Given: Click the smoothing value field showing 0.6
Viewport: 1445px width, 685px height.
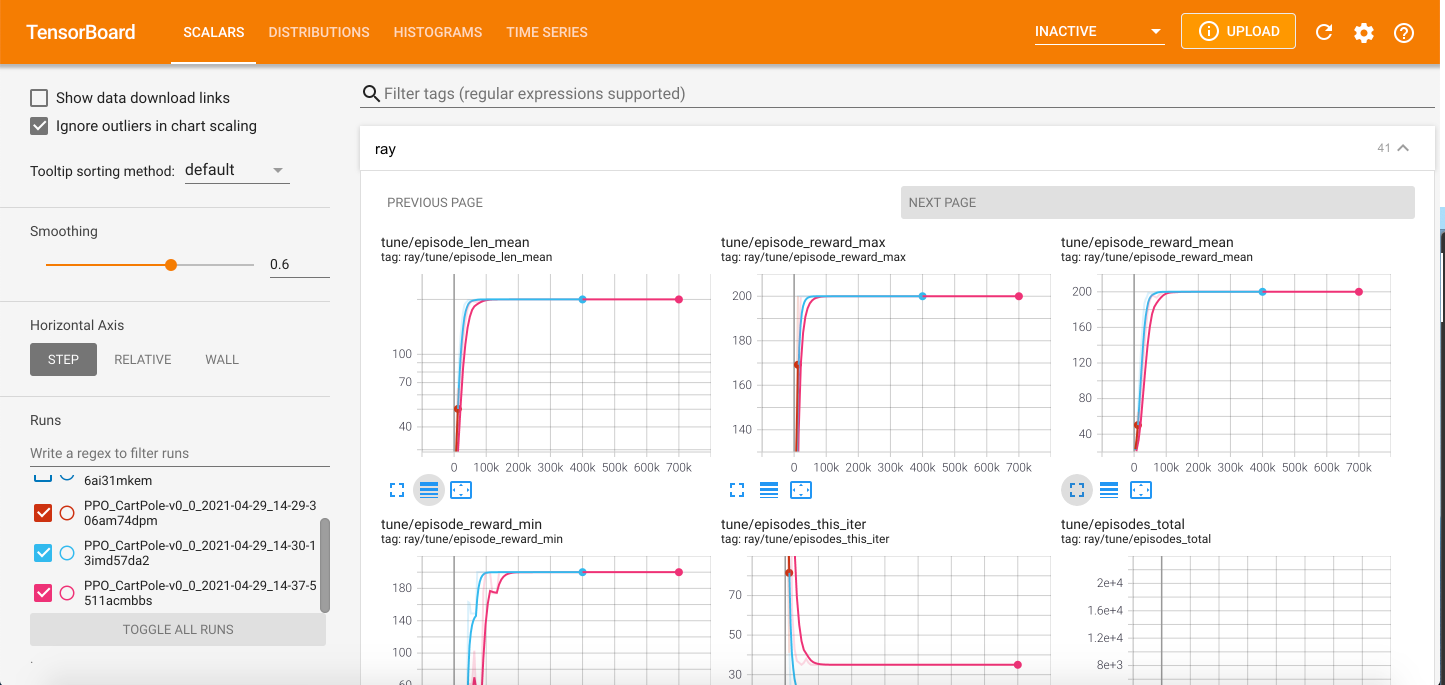Looking at the screenshot, I should point(299,264).
